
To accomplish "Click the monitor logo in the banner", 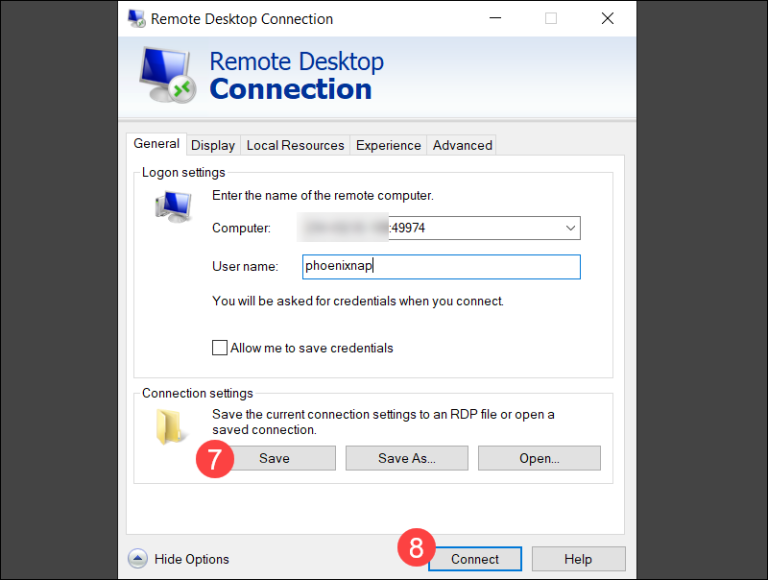I will 163,76.
